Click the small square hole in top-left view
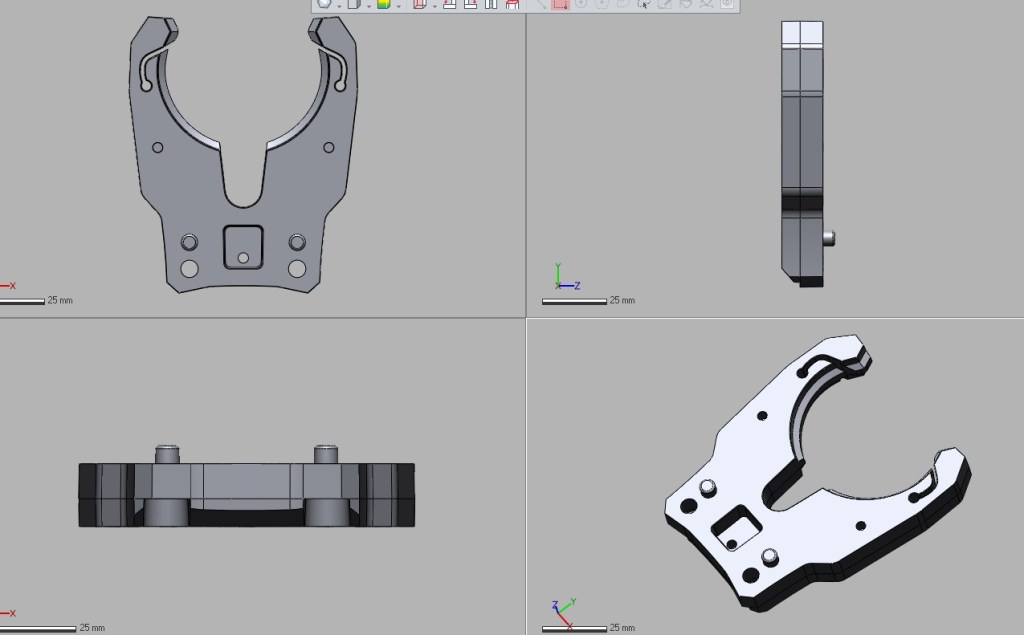The width and height of the screenshot is (1024, 635). (x=243, y=246)
